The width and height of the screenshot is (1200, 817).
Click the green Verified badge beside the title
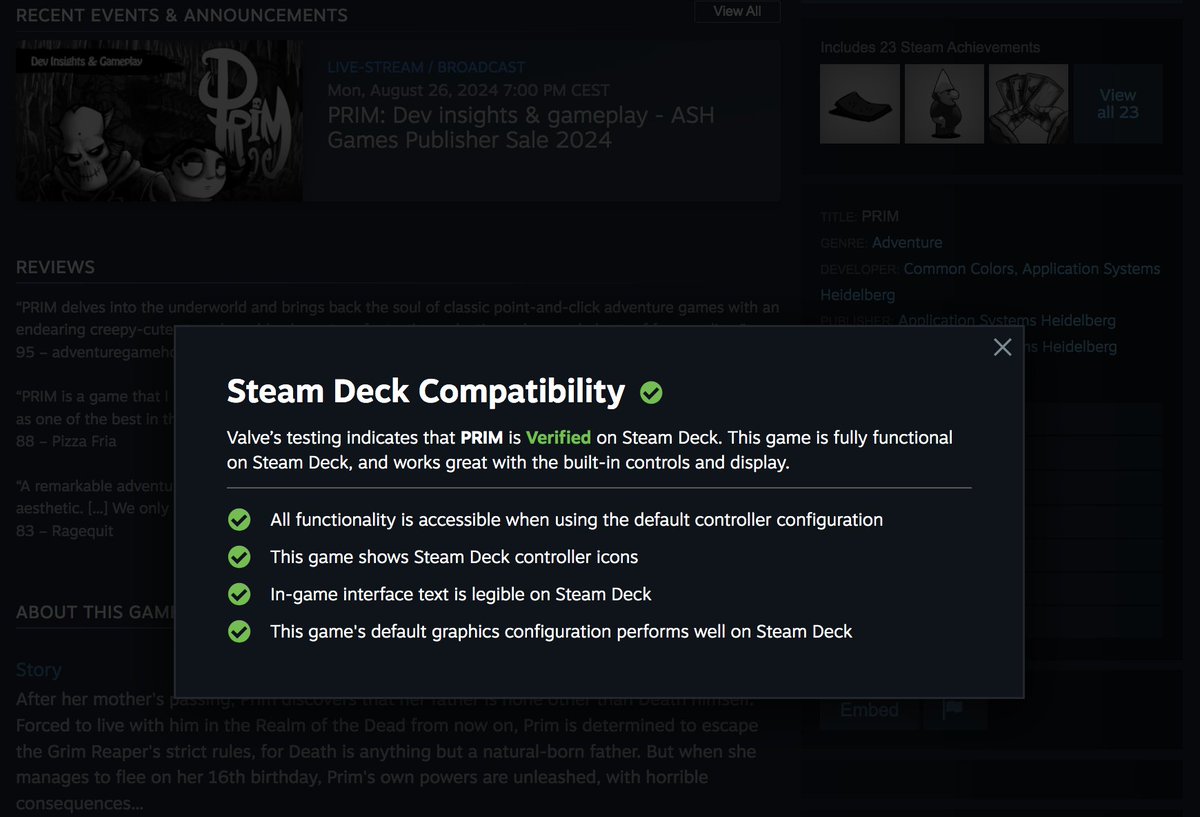[651, 393]
